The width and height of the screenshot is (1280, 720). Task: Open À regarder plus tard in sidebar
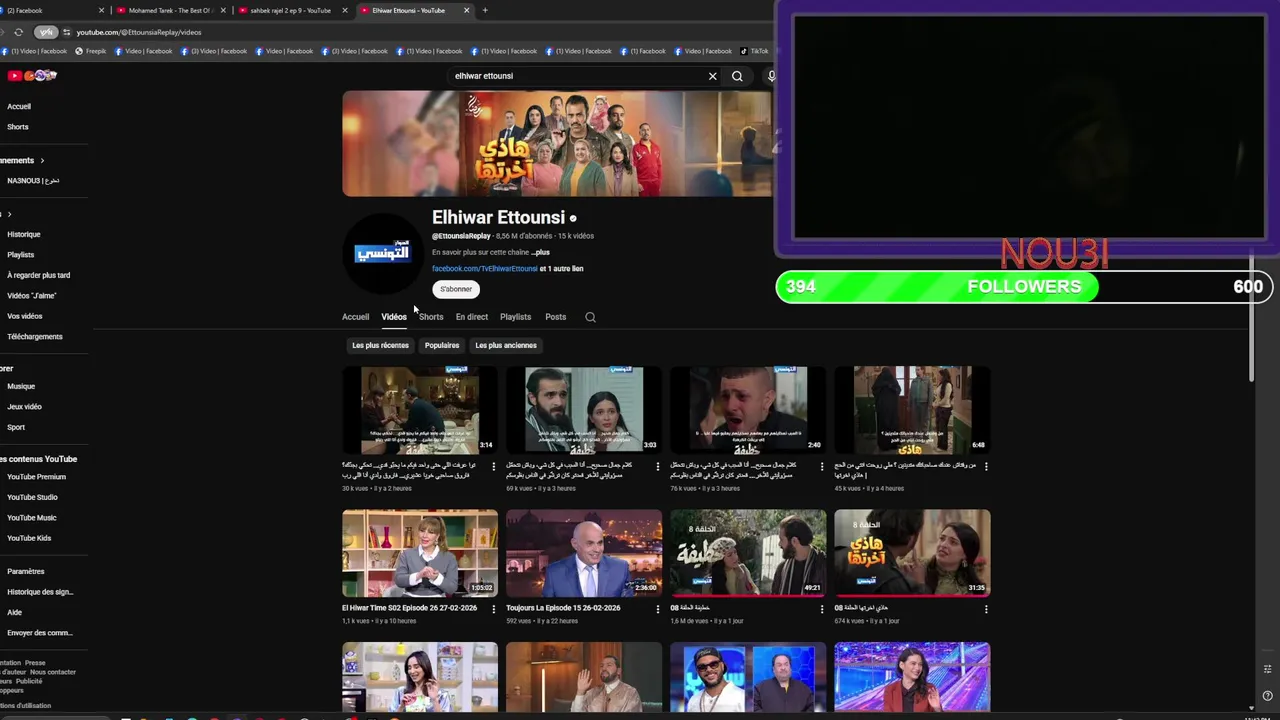click(39, 275)
